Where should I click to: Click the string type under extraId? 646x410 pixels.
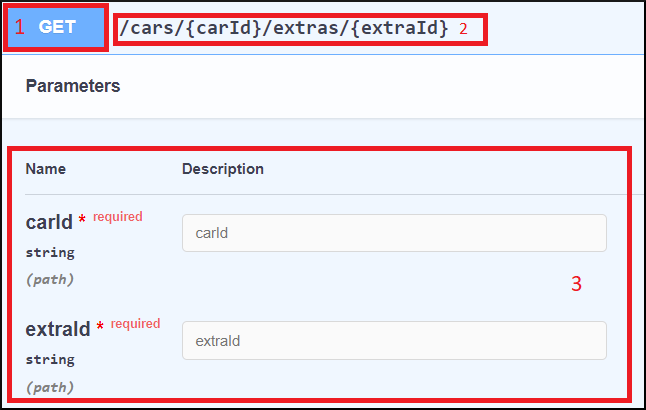(x=50, y=360)
